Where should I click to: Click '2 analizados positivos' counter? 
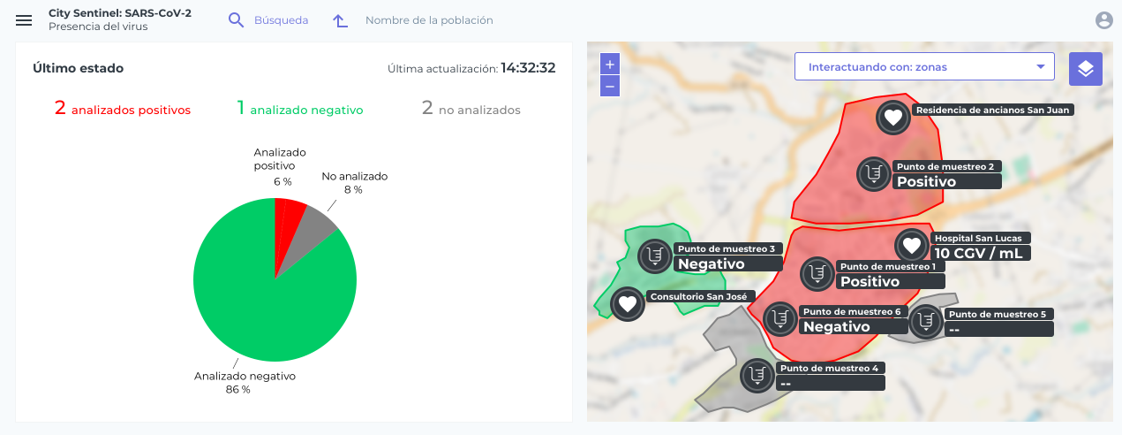coord(122,109)
